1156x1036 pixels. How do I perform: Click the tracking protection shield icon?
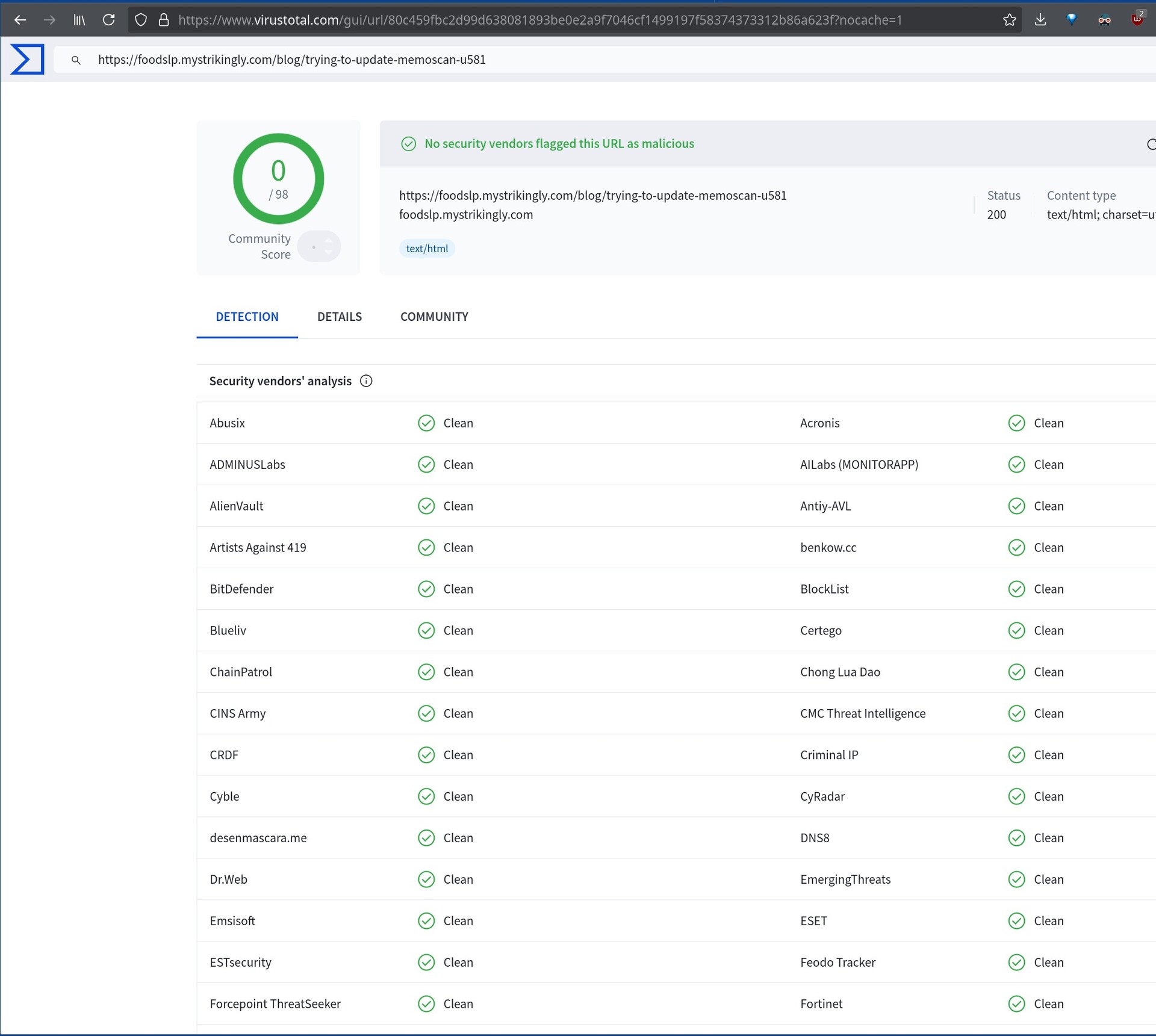coord(141,20)
